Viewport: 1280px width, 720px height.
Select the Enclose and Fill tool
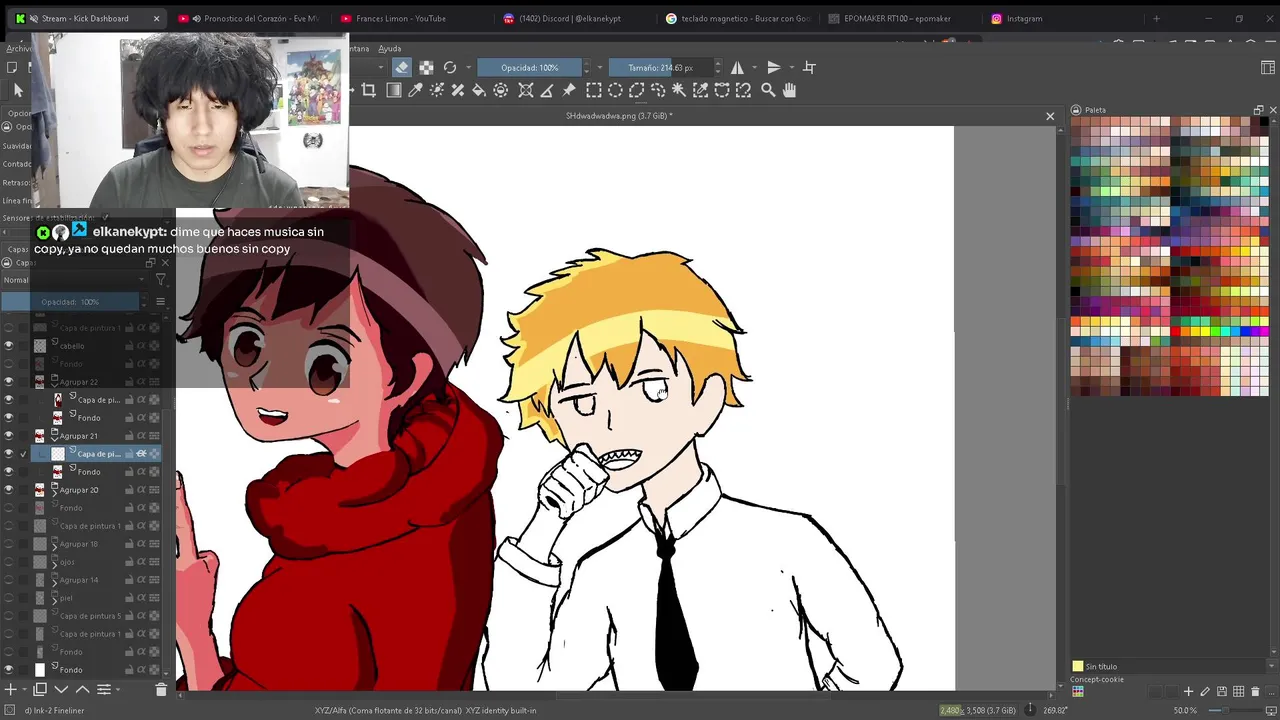point(501,90)
